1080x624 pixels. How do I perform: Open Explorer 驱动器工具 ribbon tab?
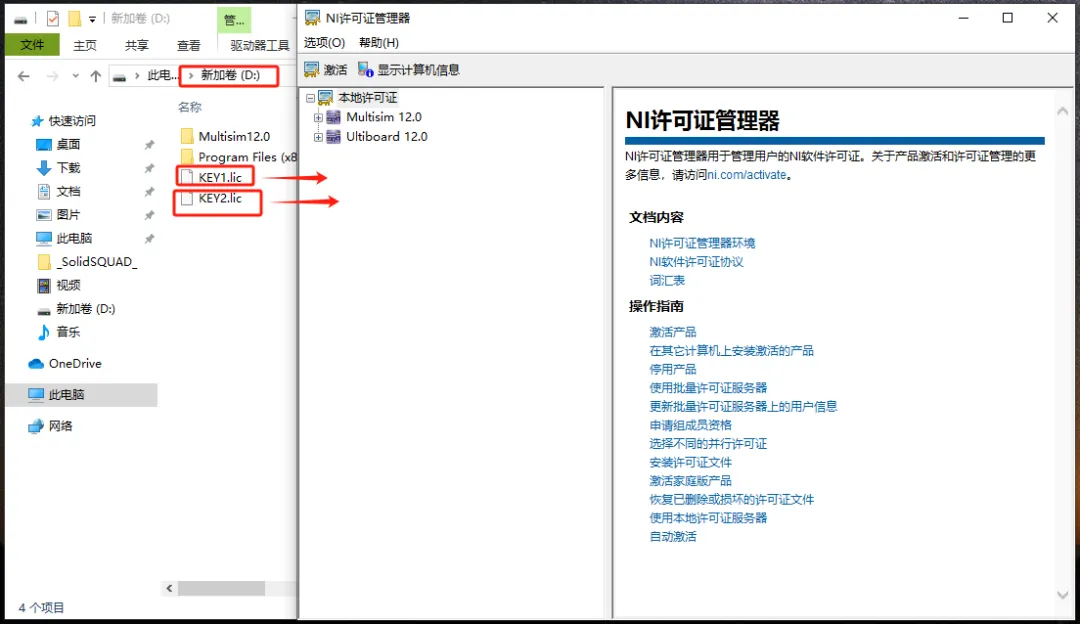click(x=260, y=45)
